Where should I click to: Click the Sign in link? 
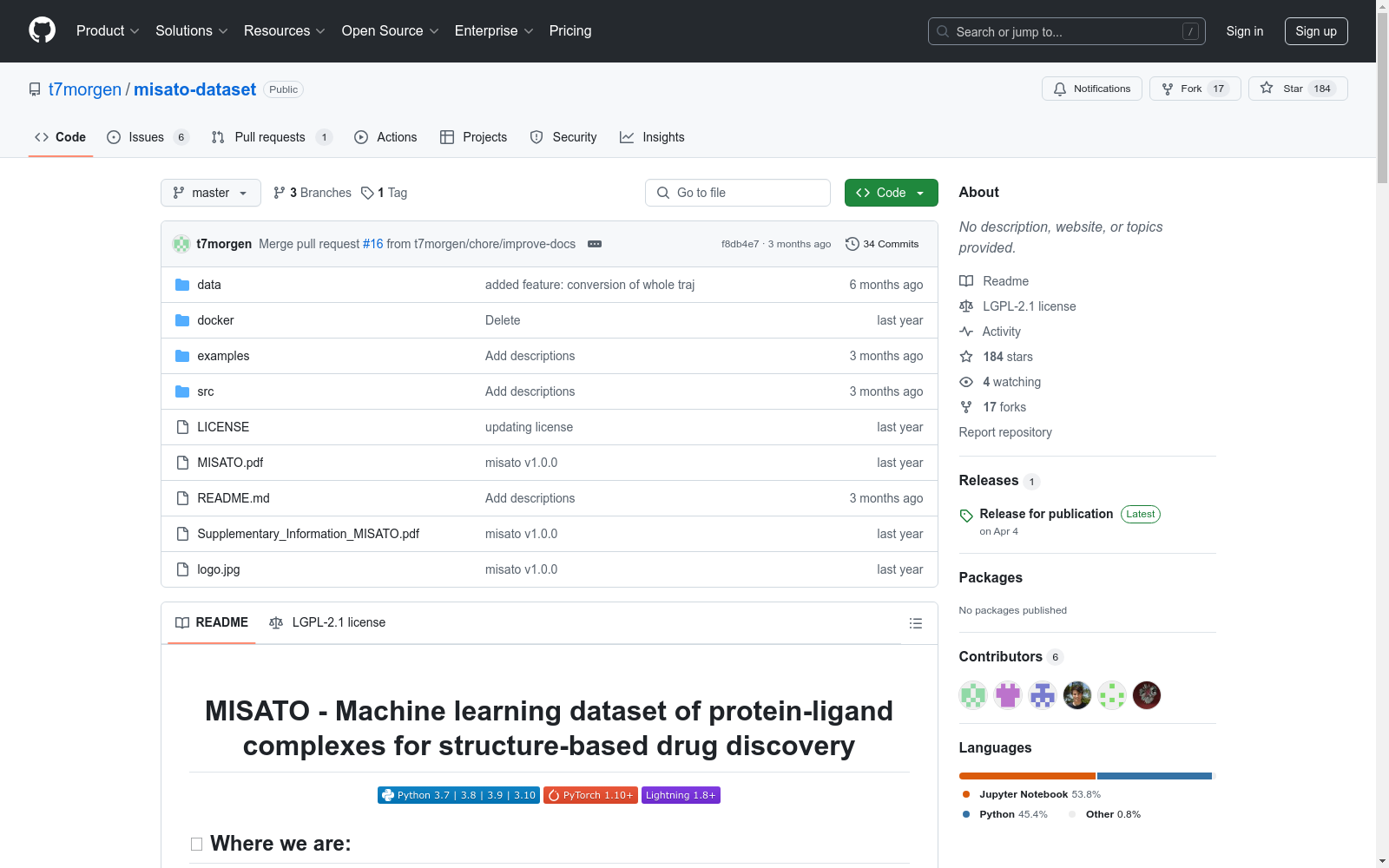tap(1245, 31)
